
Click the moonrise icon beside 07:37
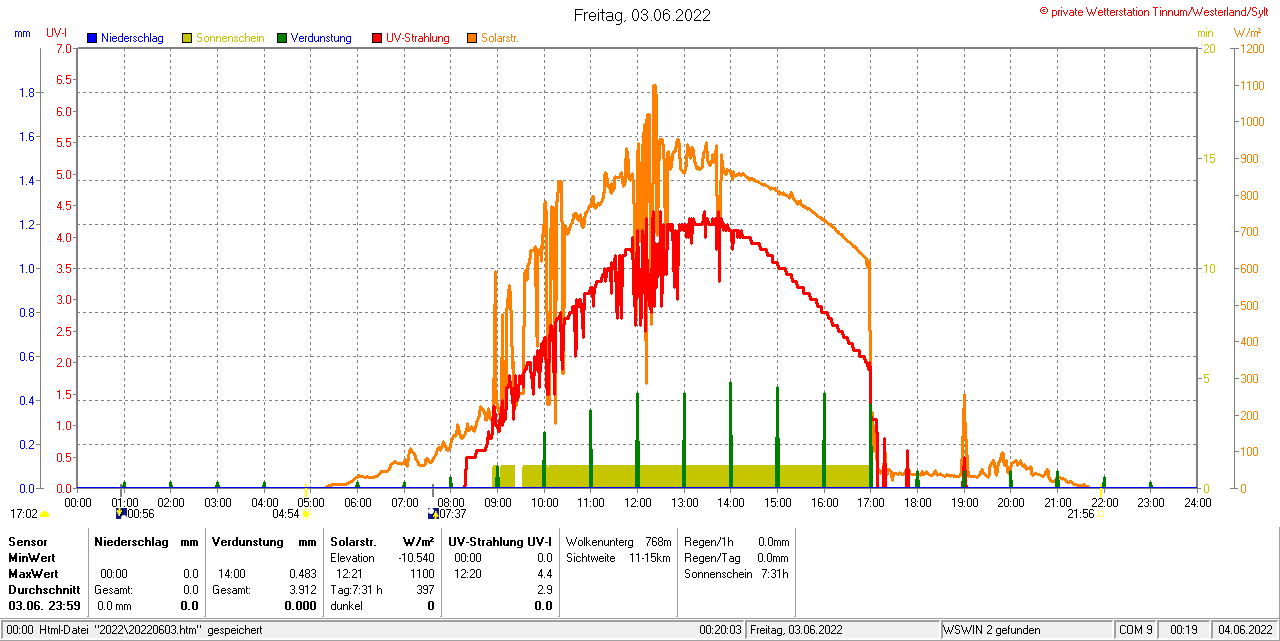coord(432,514)
